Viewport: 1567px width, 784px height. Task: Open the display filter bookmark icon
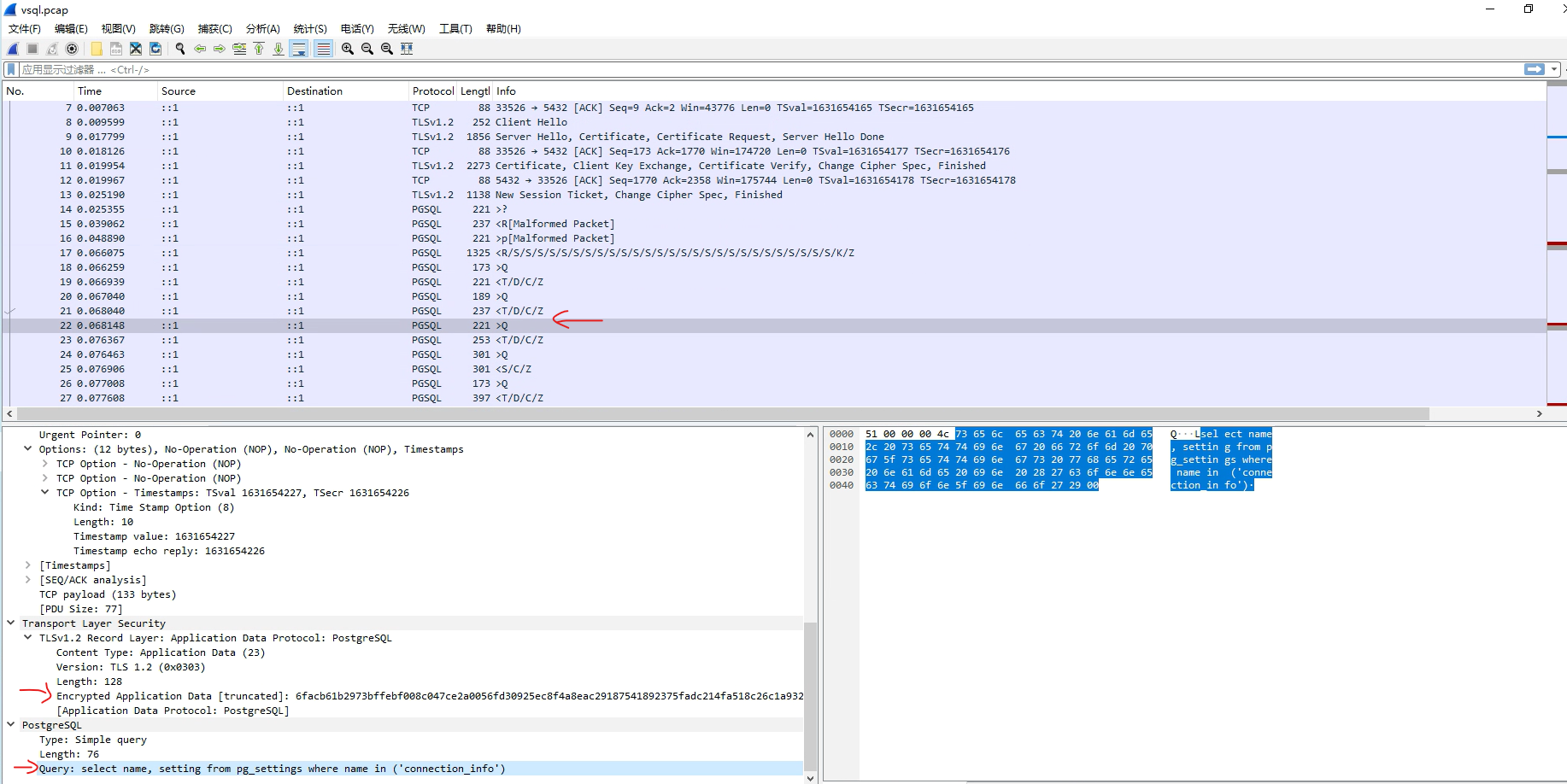click(11, 69)
